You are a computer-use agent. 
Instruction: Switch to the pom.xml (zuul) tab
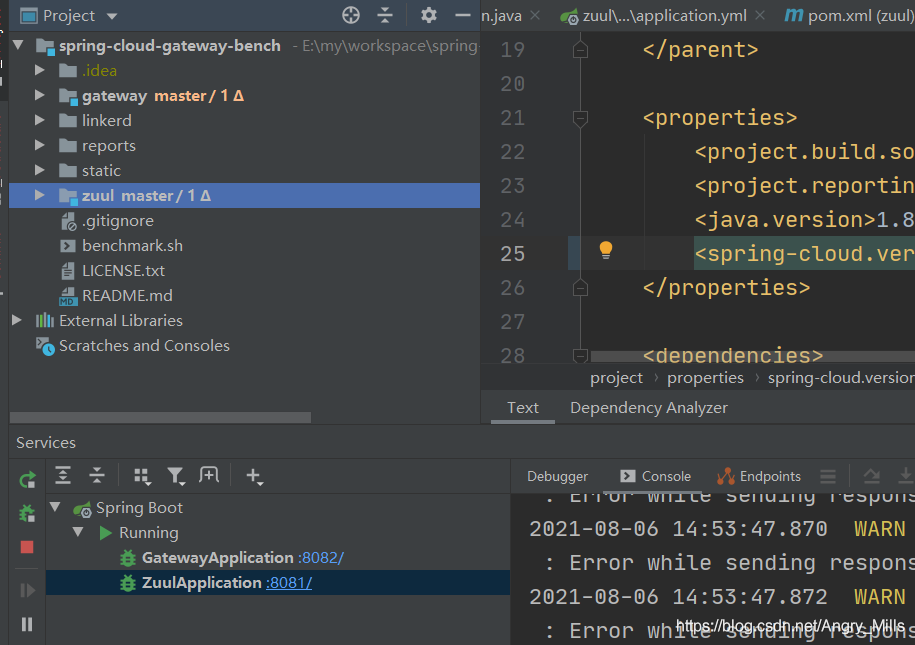(x=849, y=16)
